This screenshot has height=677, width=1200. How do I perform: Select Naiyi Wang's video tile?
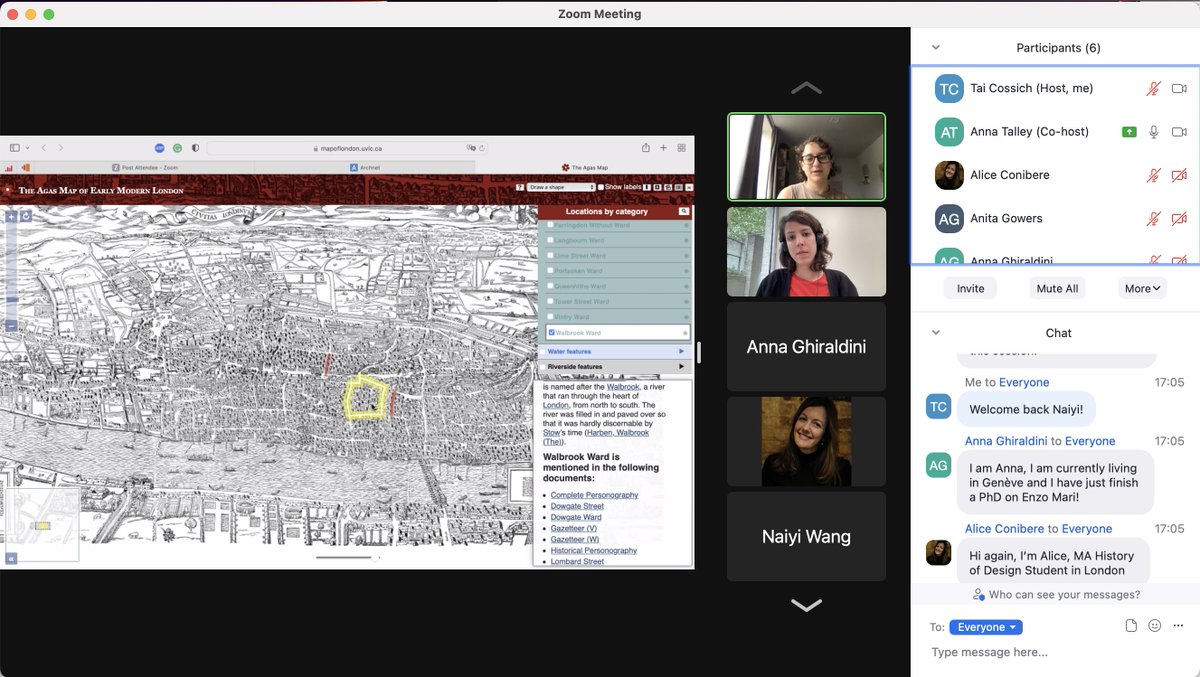point(806,536)
